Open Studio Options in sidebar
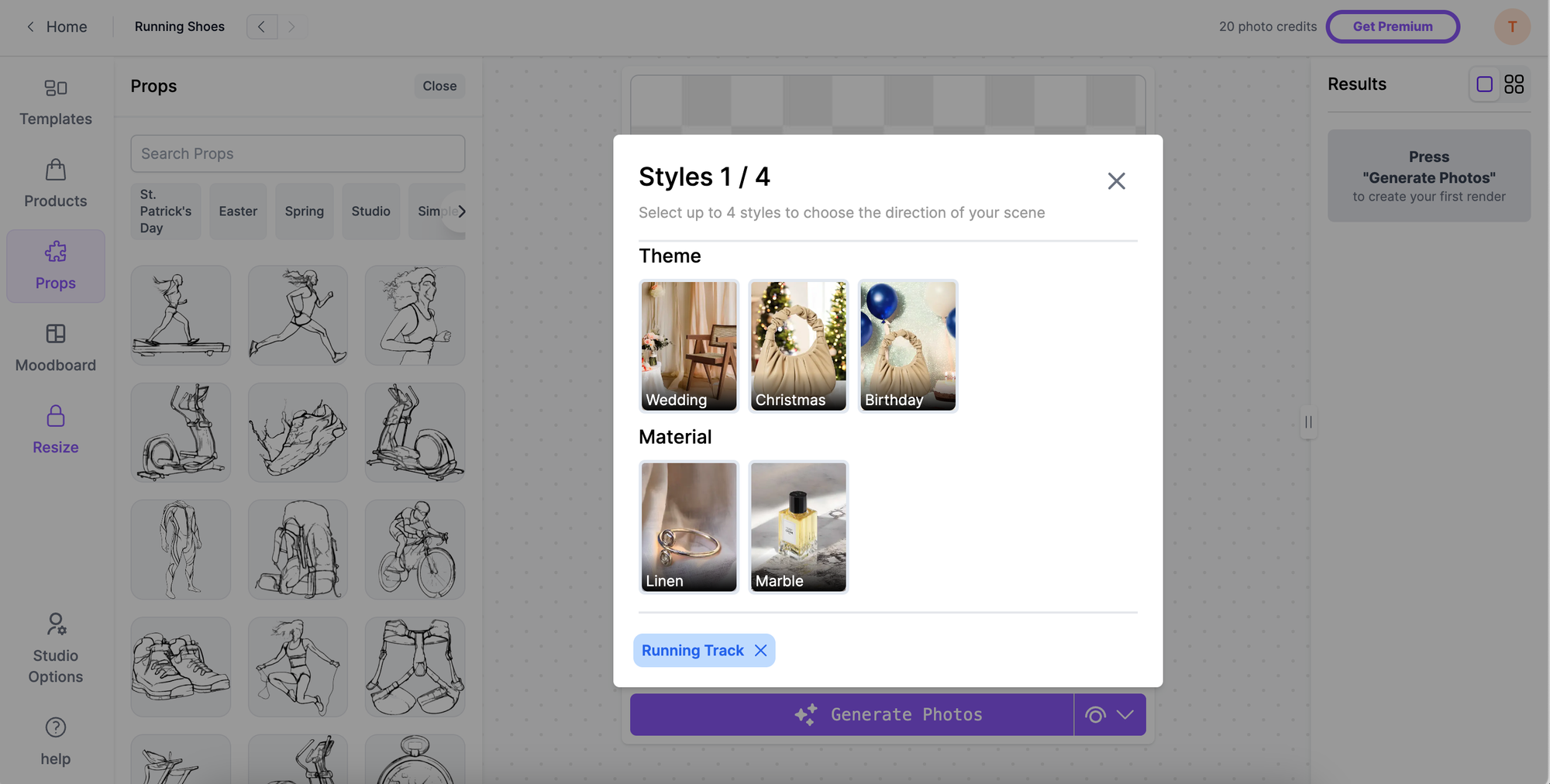 coord(56,649)
